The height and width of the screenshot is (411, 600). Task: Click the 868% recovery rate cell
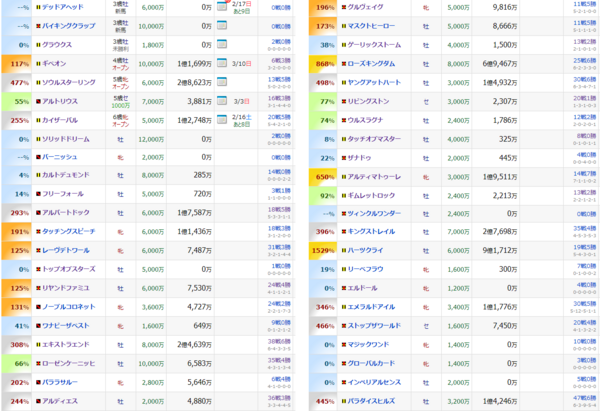coord(324,63)
